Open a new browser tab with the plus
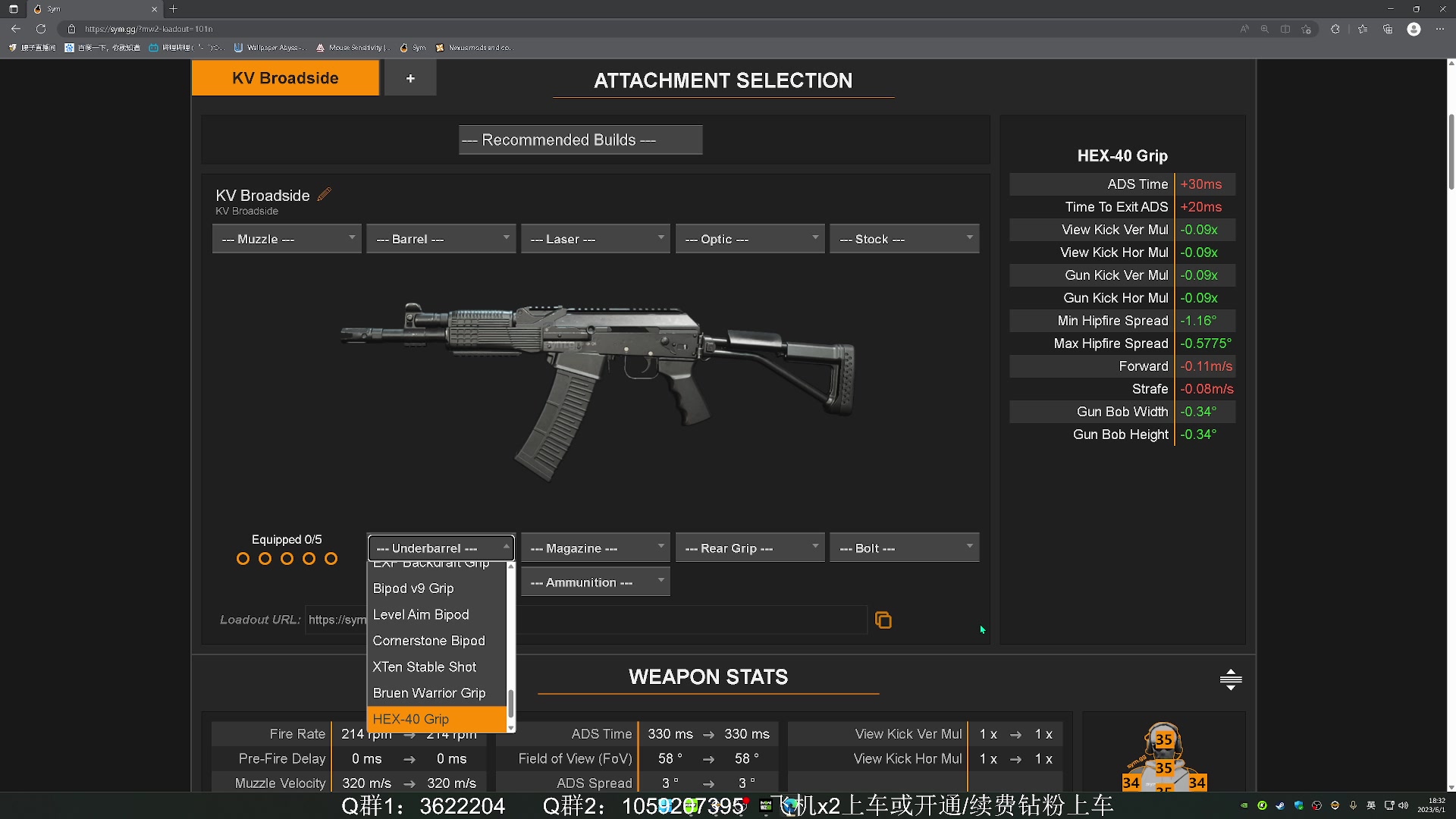This screenshot has height=819, width=1456. 173,9
